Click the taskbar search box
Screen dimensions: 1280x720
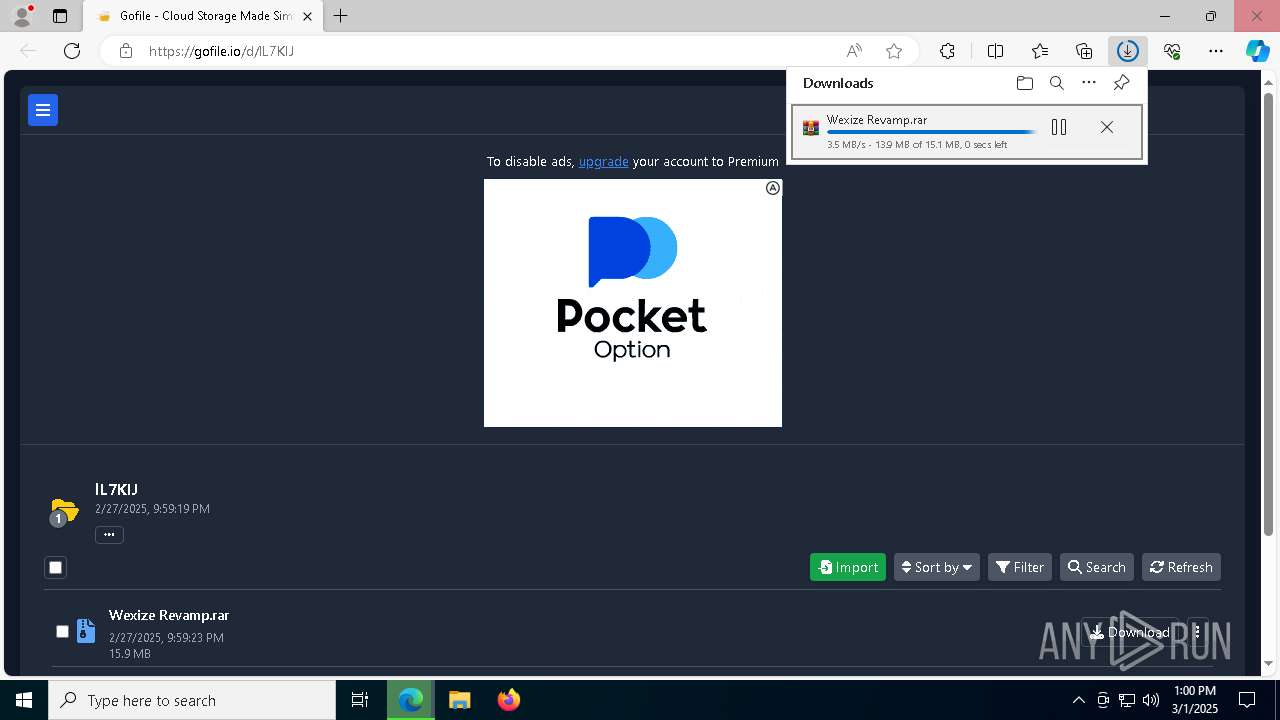192,700
